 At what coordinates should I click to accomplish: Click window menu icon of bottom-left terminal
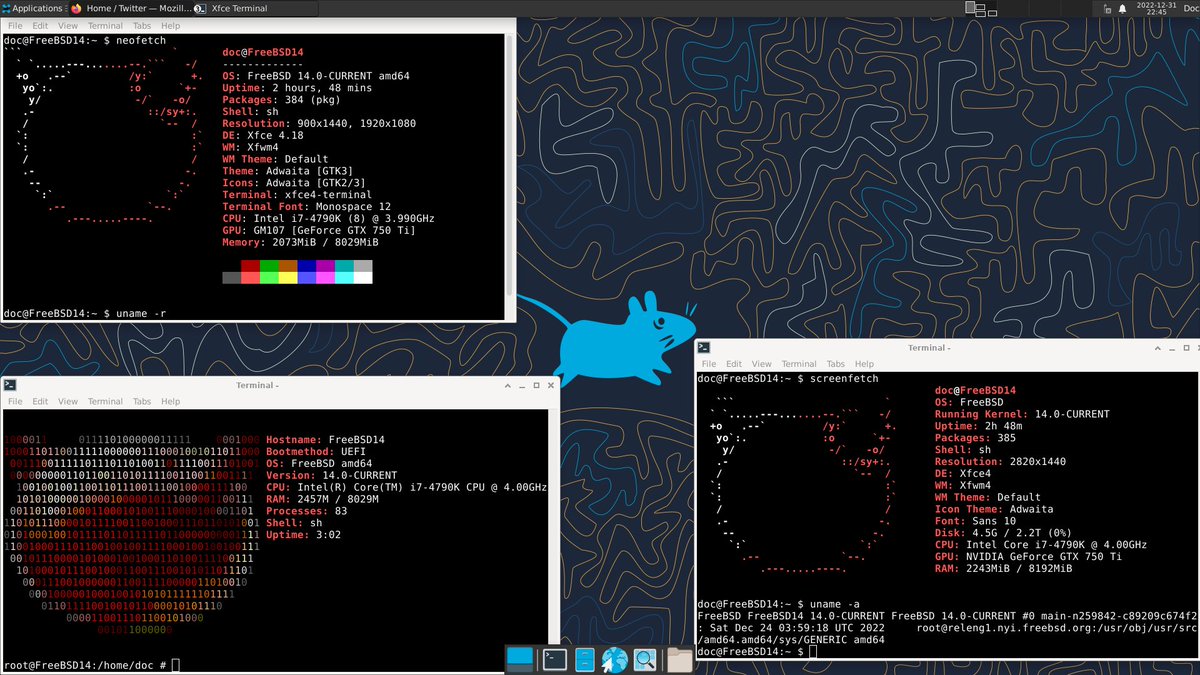[x=10, y=385]
